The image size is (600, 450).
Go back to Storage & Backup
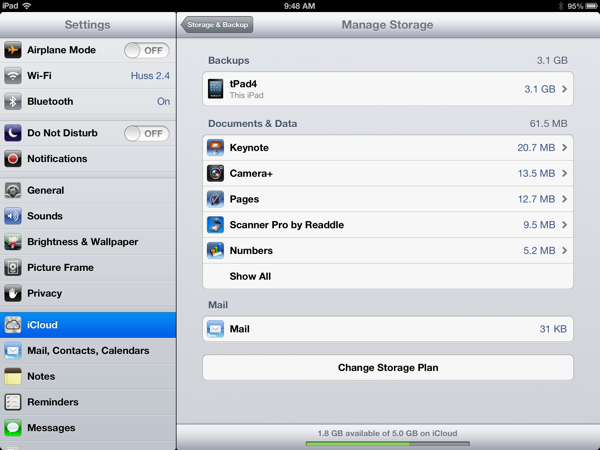click(x=218, y=25)
